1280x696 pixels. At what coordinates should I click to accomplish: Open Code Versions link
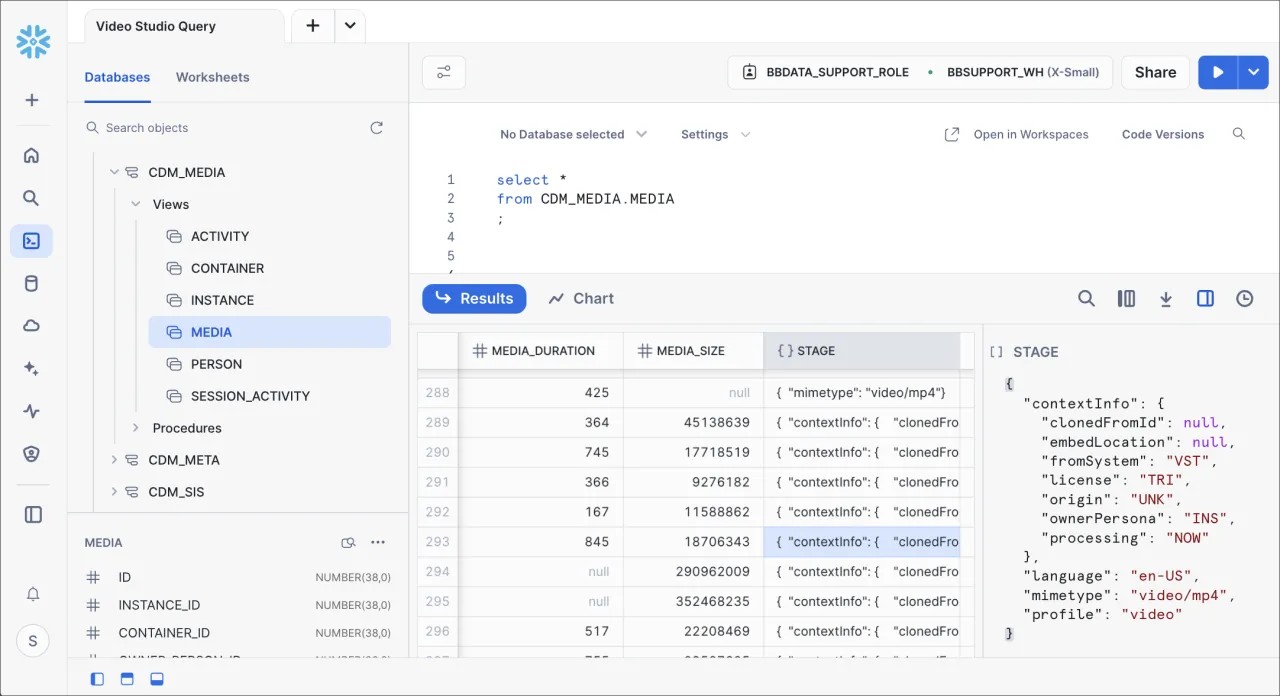click(x=1162, y=134)
